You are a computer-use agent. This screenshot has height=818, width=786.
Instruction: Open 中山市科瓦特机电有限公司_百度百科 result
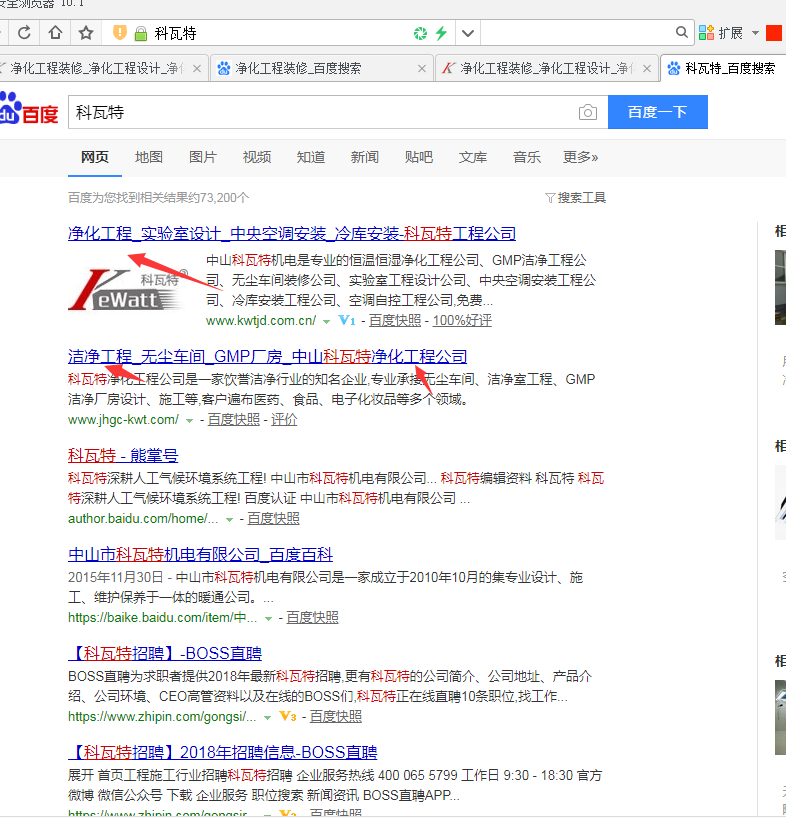pos(200,555)
